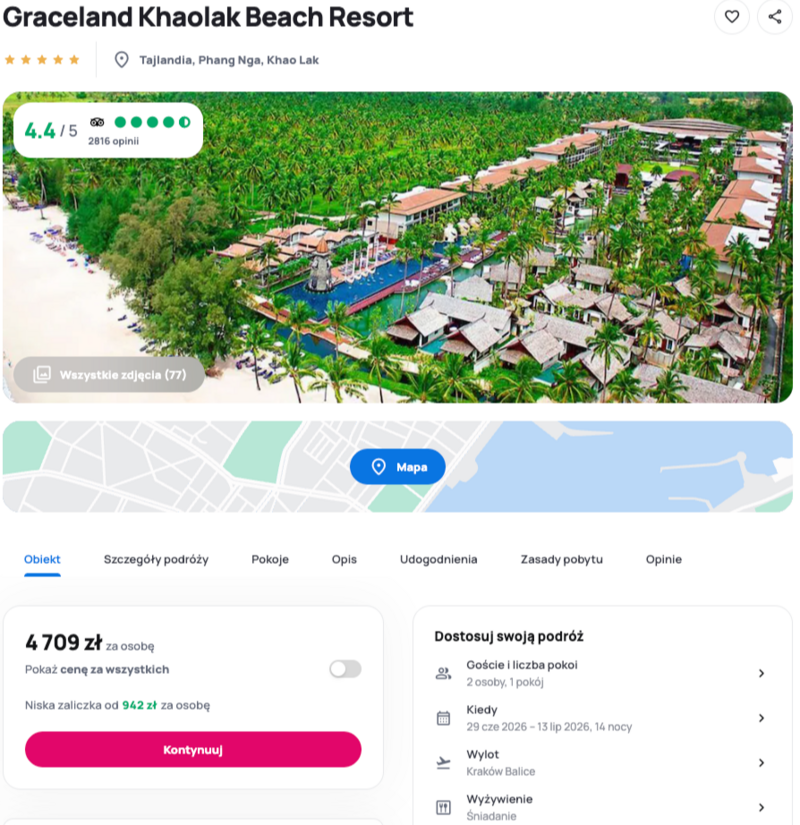Open the resort aerial photo
Image resolution: width=800 pixels, height=825 pixels.
tap(397, 247)
